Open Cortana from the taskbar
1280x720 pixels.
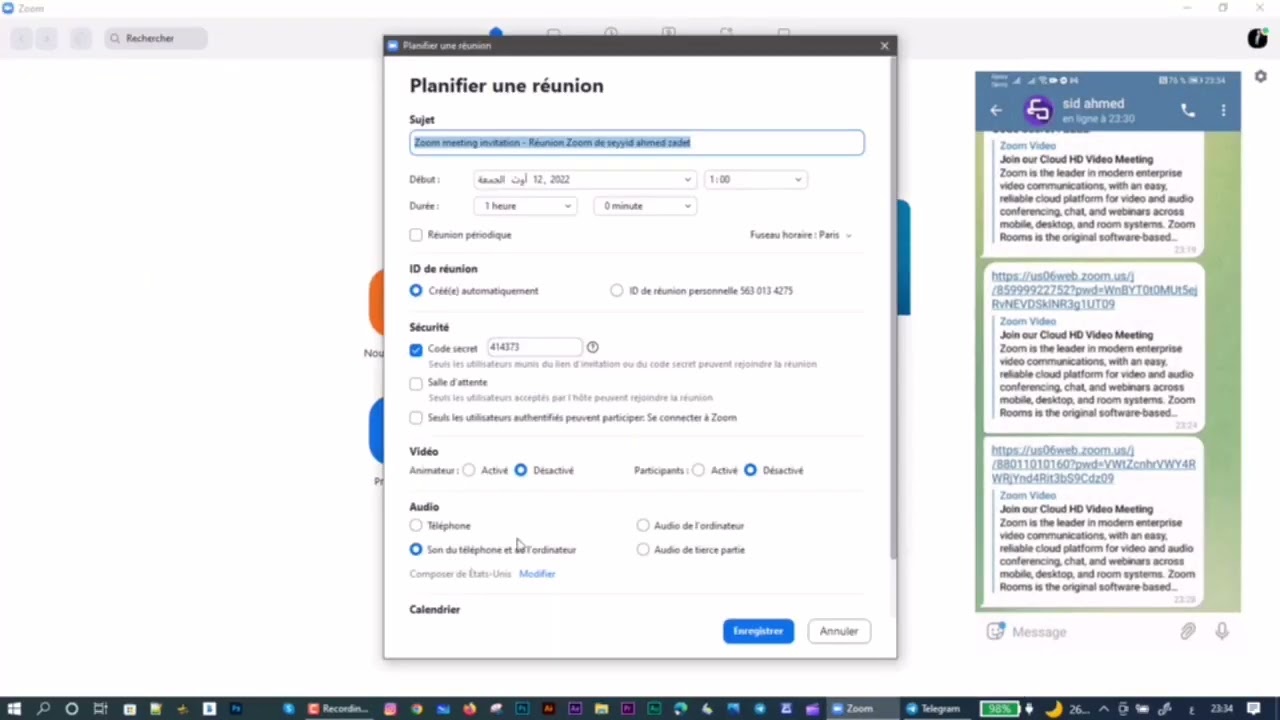[71, 709]
